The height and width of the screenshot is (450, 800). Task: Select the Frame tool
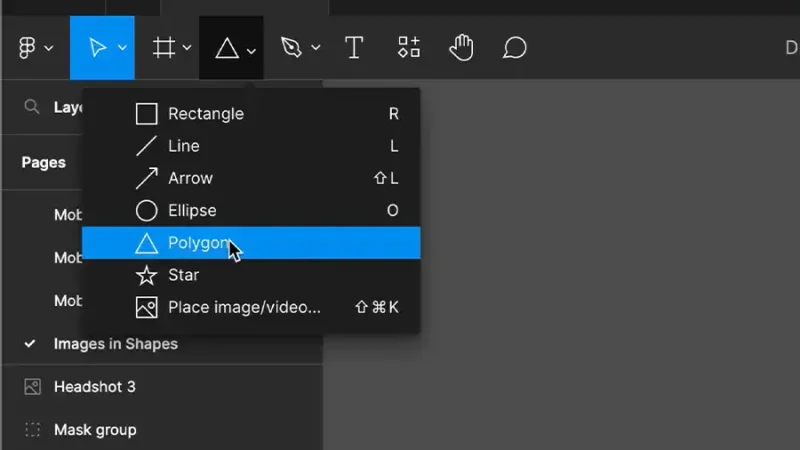coord(164,48)
